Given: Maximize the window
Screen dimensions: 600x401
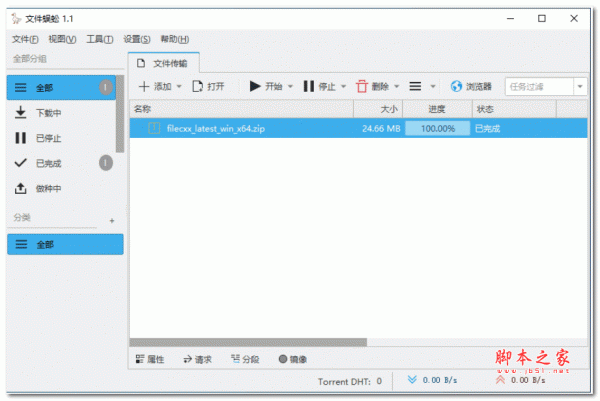Looking at the screenshot, I should point(541,18).
